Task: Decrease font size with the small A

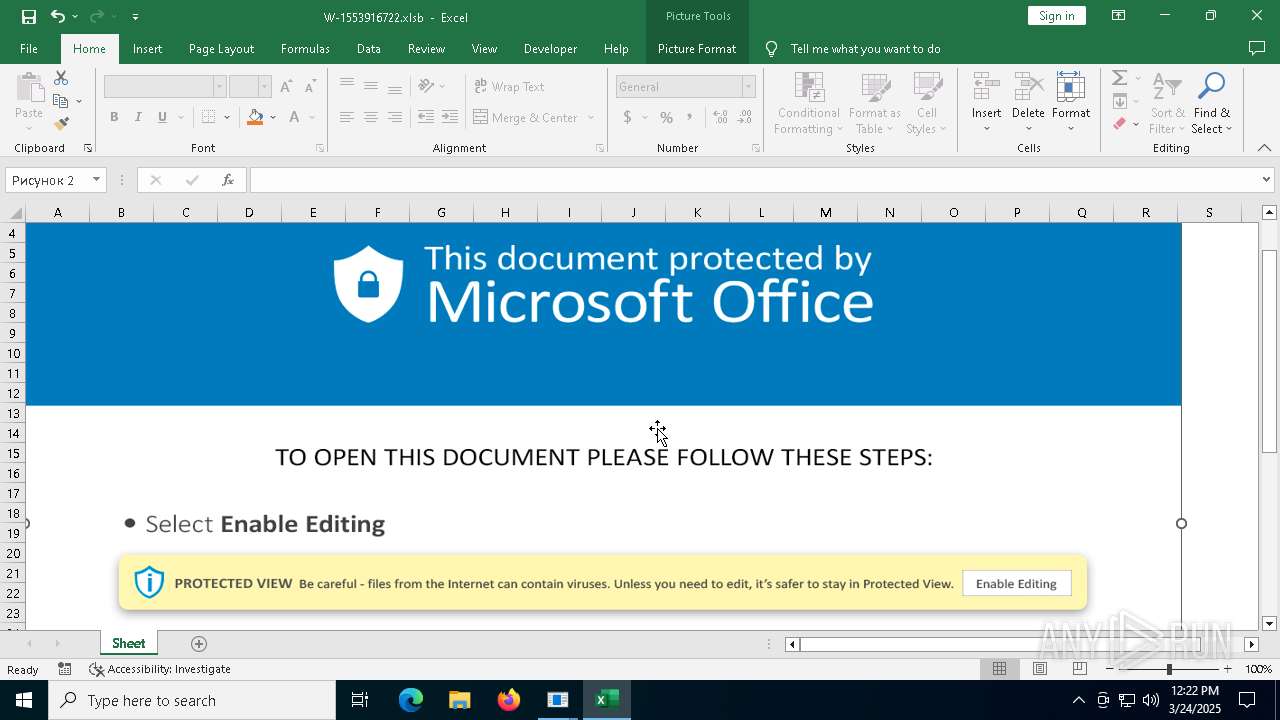Action: click(x=310, y=87)
